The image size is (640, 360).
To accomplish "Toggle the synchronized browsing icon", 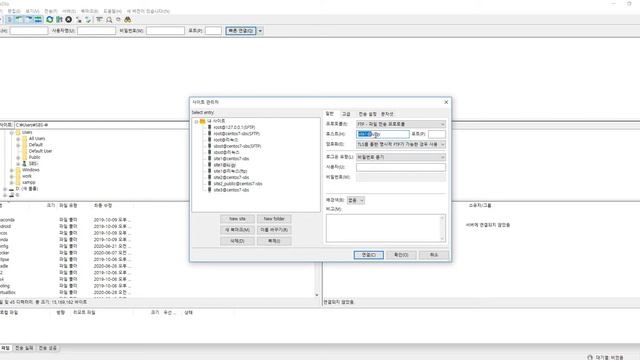I will click(x=118, y=20).
